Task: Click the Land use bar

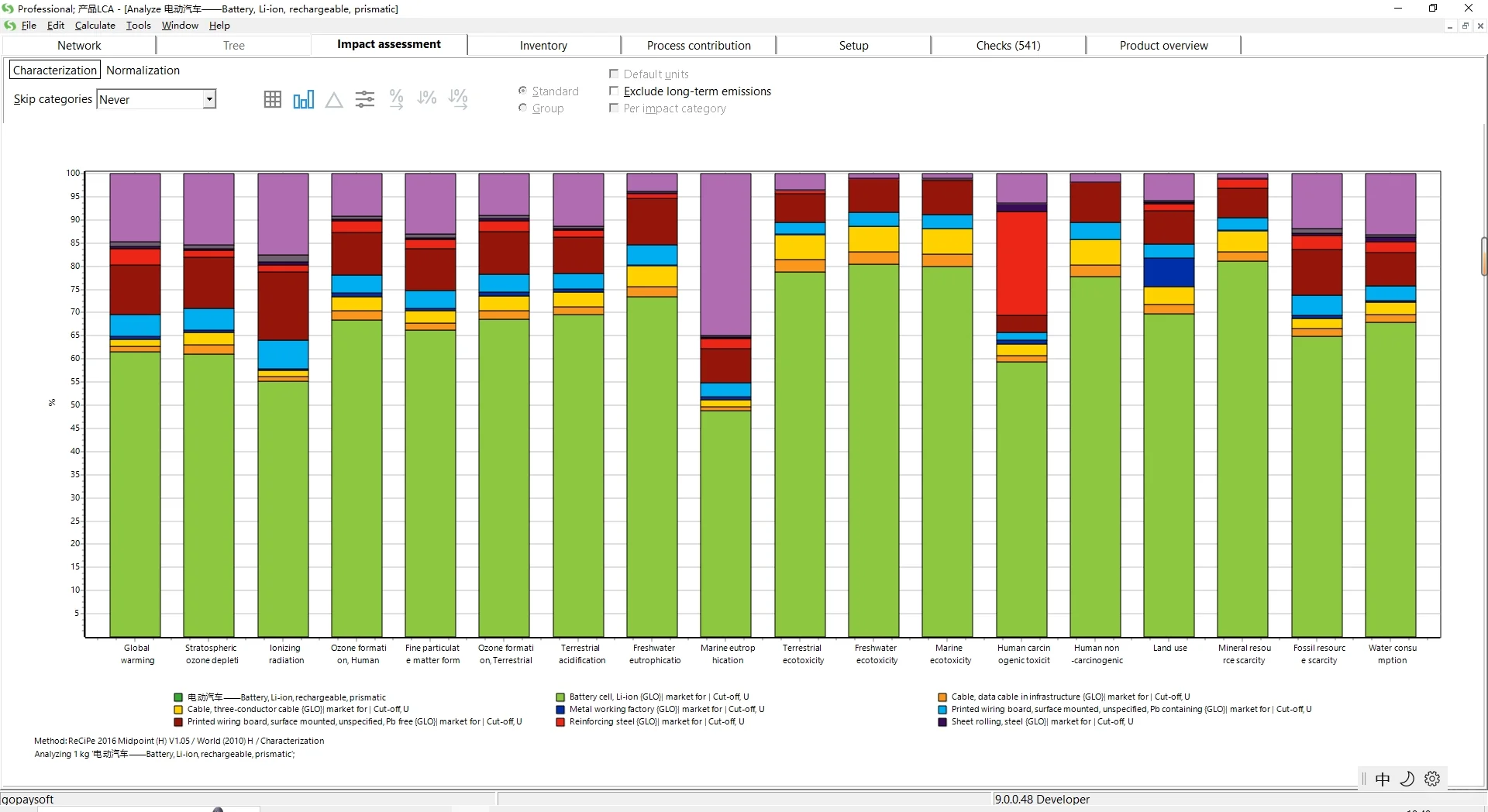Action: (1169, 404)
